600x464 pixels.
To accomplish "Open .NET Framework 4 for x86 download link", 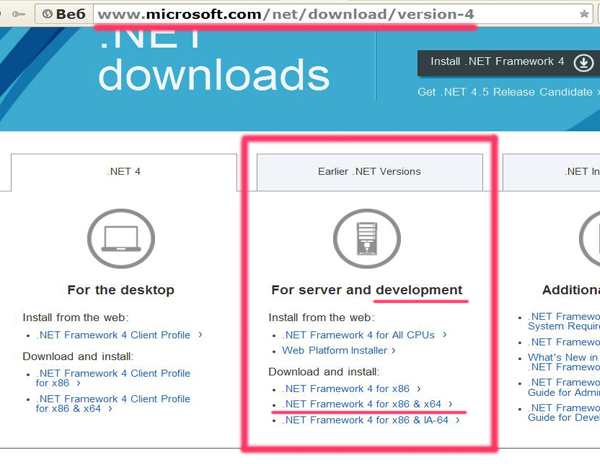I will click(351, 389).
